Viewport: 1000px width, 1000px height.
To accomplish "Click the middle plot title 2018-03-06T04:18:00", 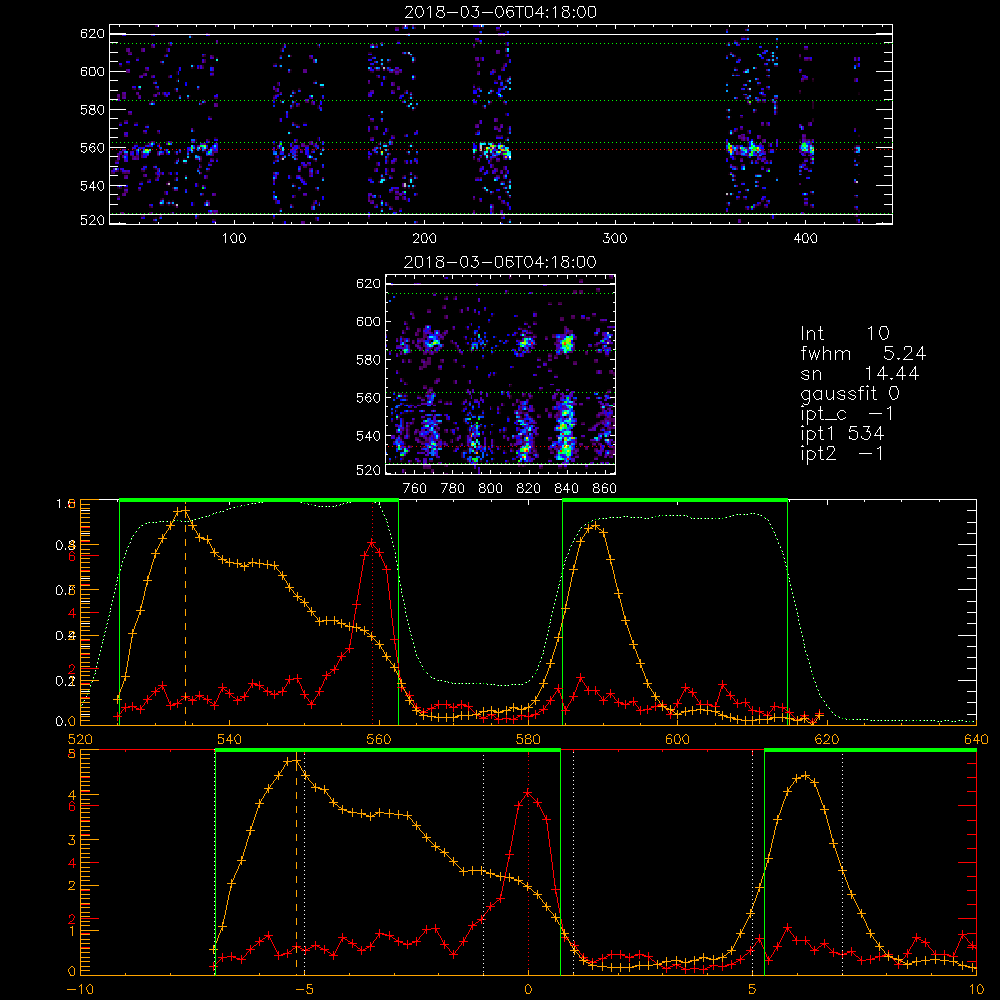I will click(x=501, y=262).
